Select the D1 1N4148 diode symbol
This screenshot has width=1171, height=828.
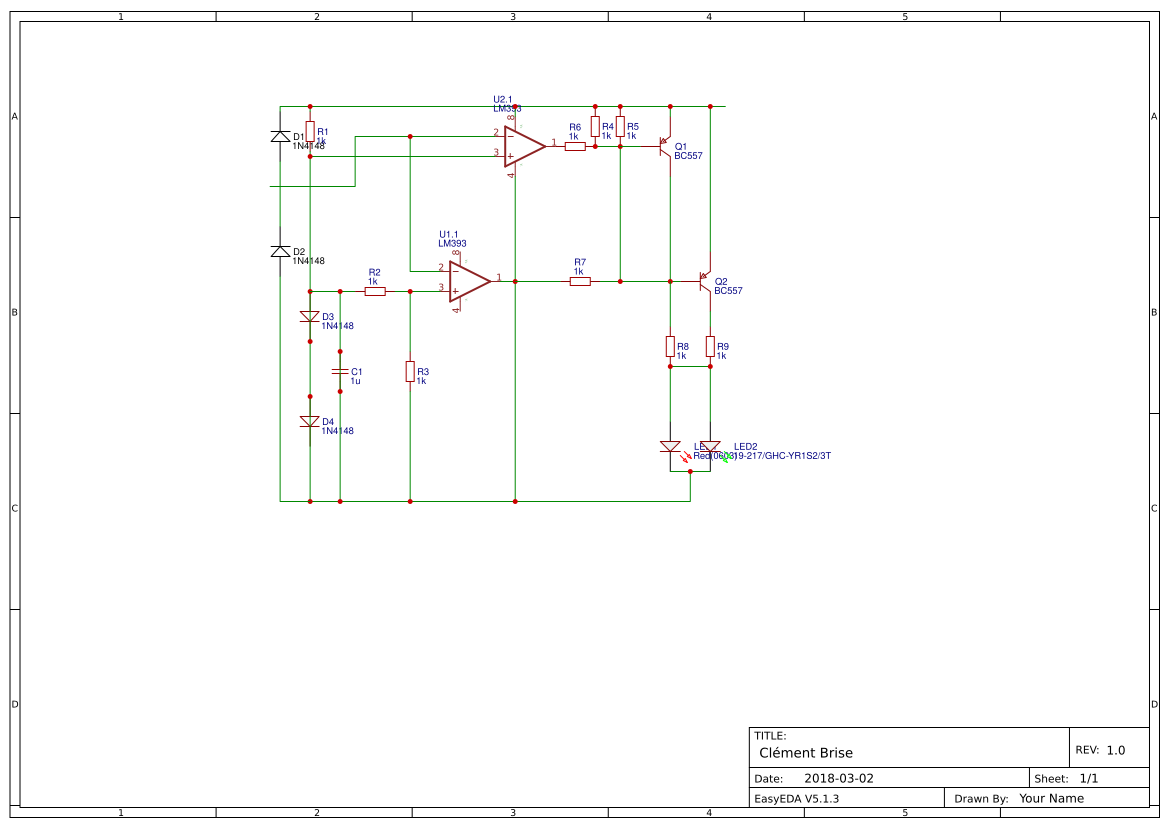pos(281,137)
